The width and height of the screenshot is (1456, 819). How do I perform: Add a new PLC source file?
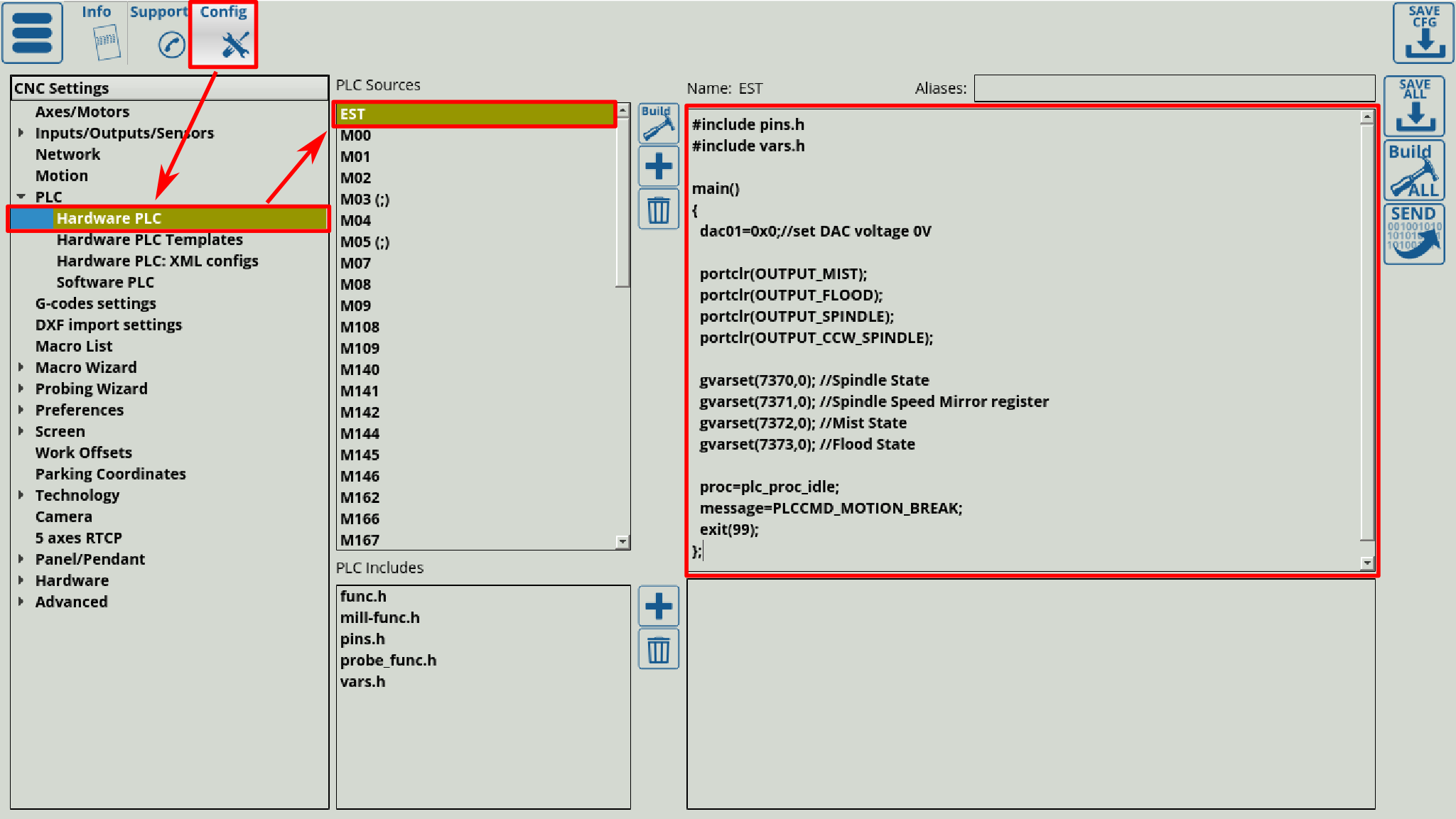658,166
